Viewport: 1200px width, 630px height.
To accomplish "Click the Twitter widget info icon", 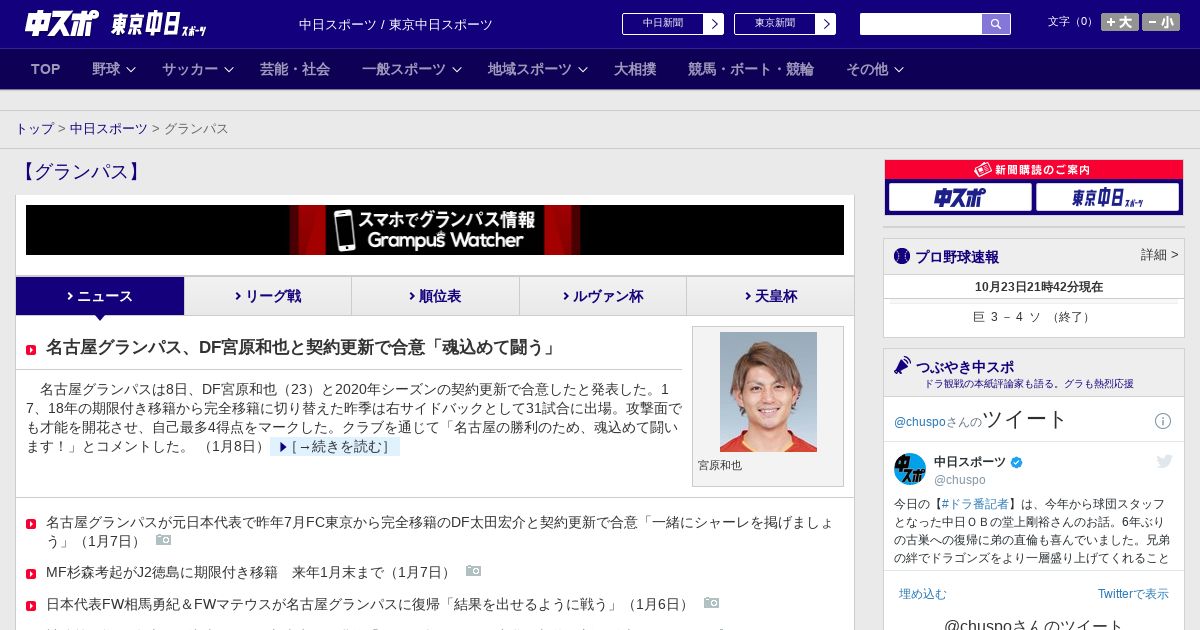I will [1163, 421].
